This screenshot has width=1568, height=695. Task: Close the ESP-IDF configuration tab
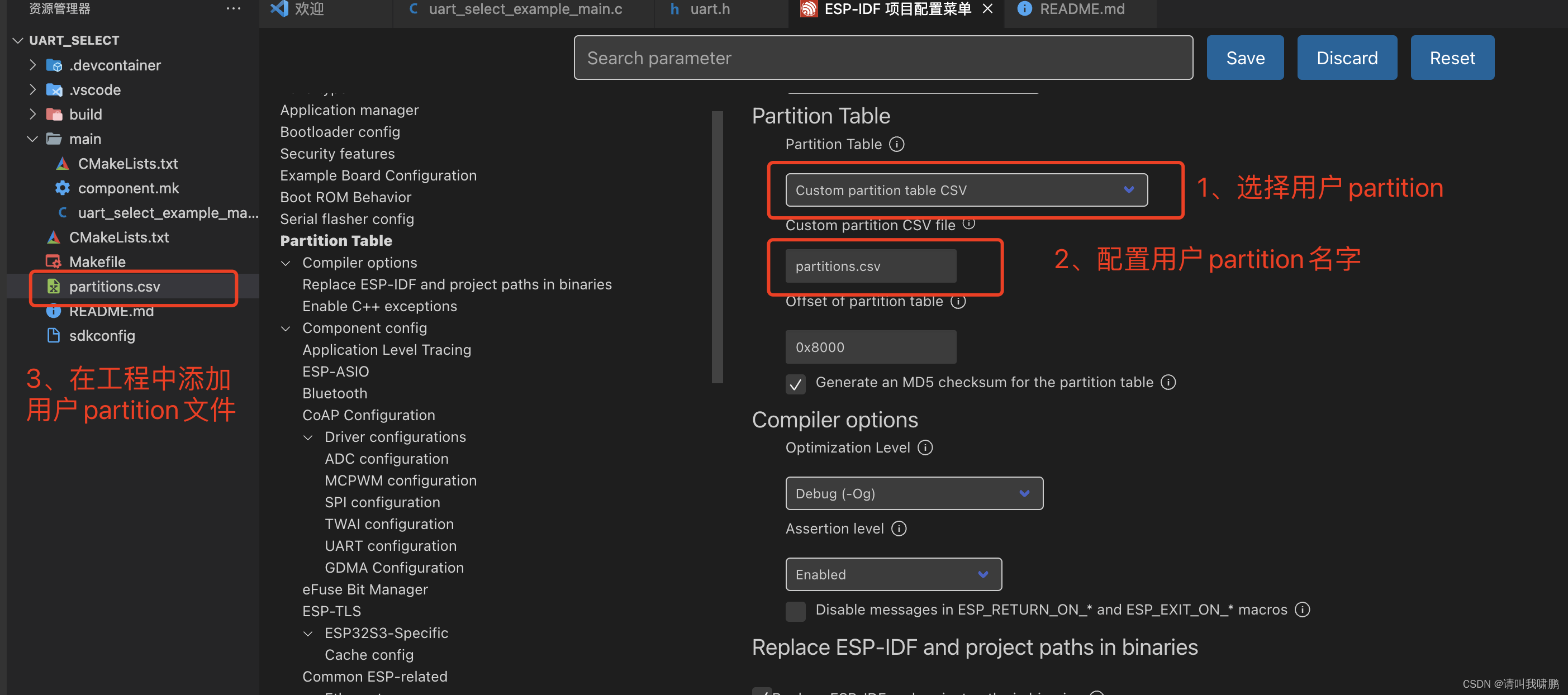click(x=988, y=8)
